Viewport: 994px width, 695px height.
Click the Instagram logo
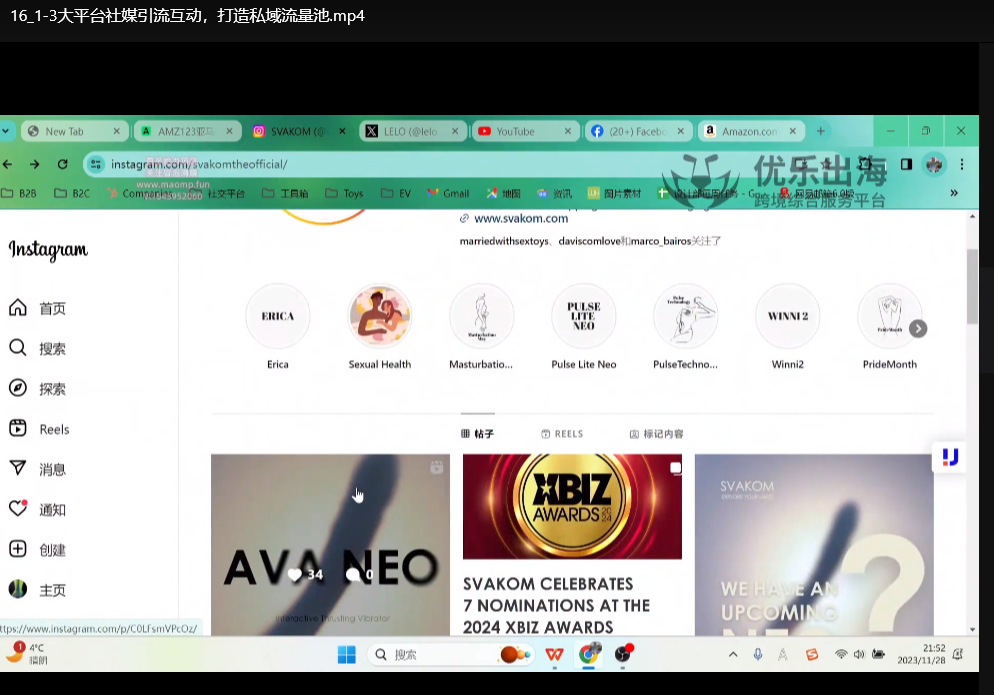point(48,250)
